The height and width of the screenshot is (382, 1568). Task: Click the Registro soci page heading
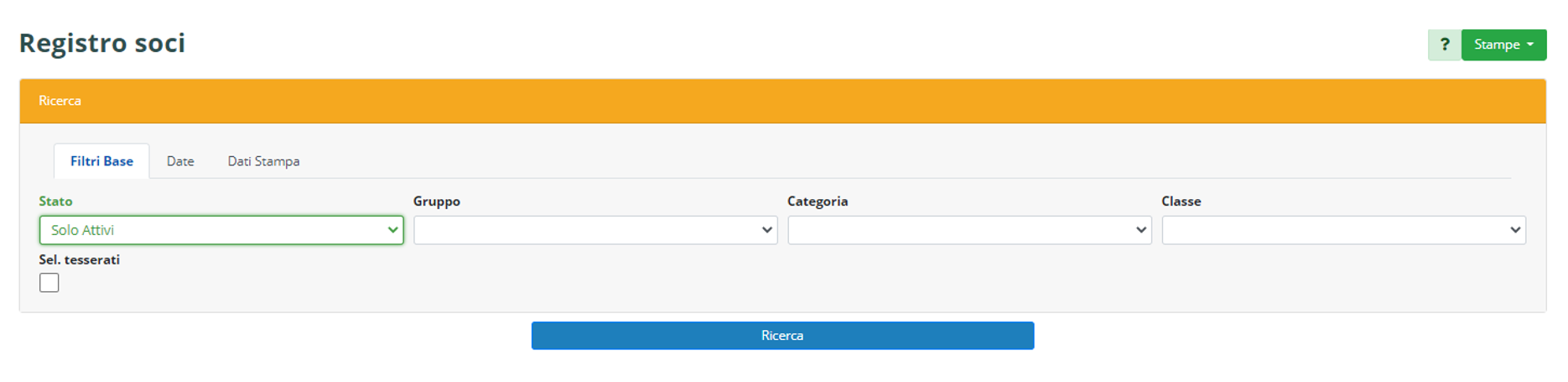pos(102,43)
